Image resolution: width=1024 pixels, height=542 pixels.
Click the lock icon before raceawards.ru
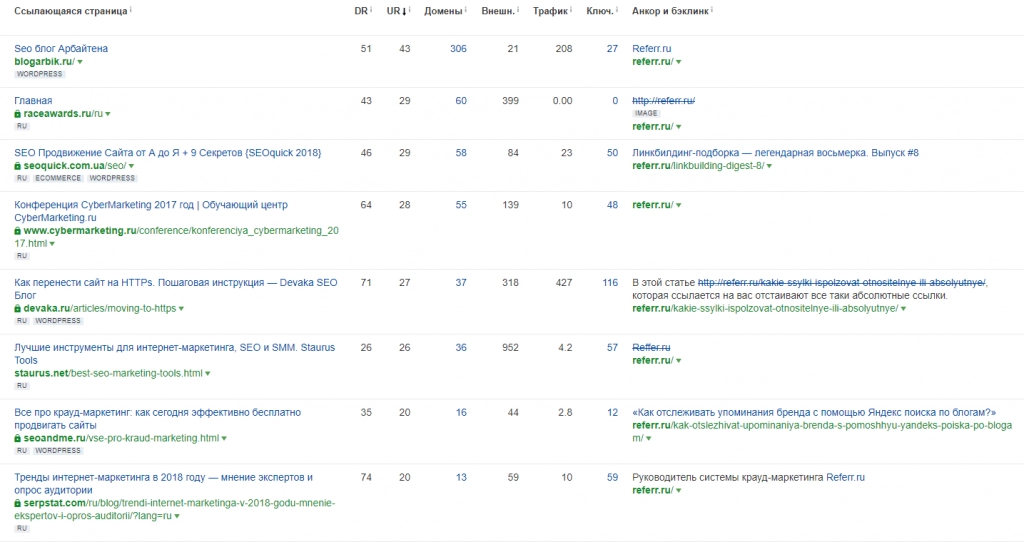18,114
